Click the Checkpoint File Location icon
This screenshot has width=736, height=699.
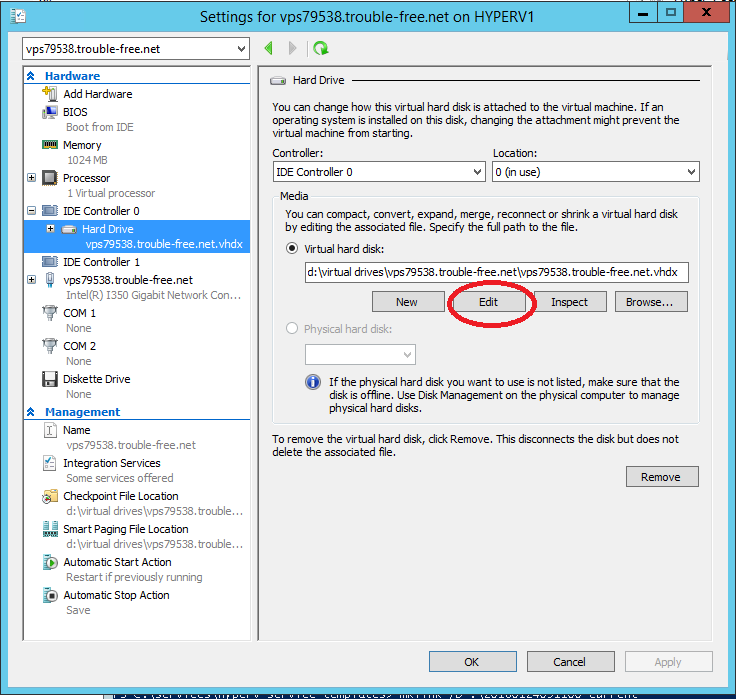coord(50,496)
